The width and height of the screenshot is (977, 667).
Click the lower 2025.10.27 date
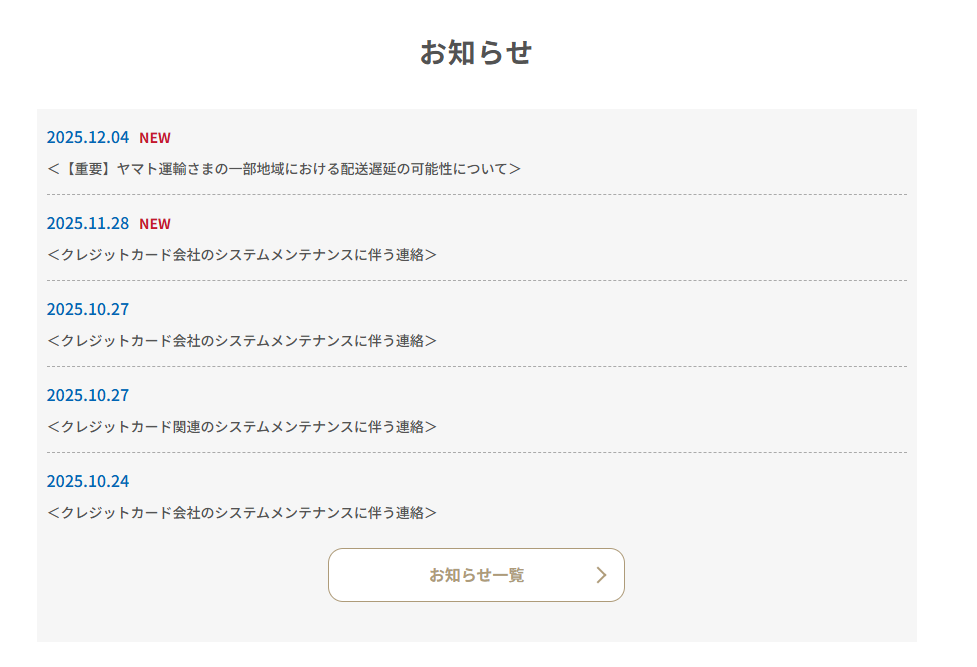click(88, 395)
